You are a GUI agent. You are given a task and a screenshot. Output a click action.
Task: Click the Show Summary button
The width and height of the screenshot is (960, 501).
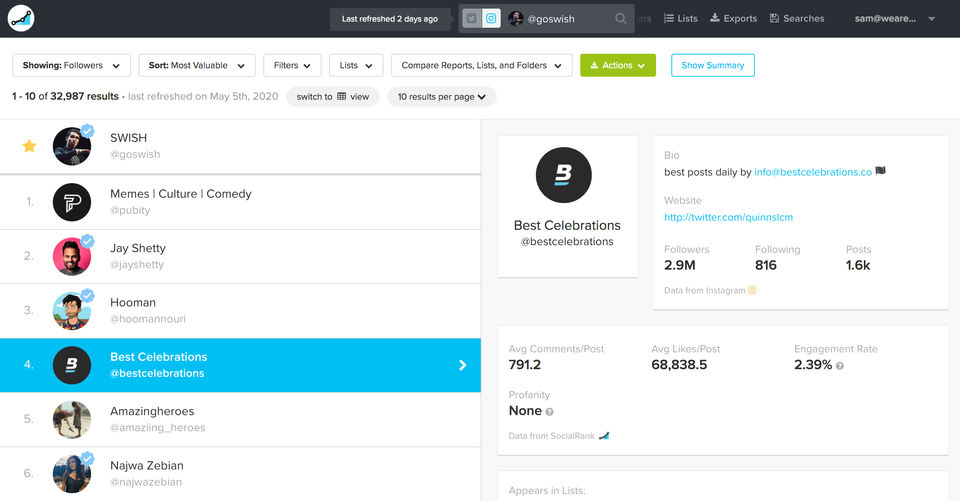[713, 66]
